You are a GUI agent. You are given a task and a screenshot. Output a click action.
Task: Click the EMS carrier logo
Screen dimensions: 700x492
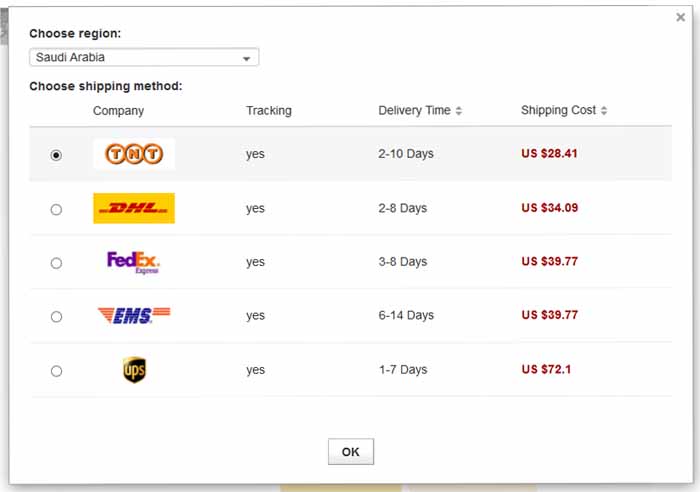point(134,316)
